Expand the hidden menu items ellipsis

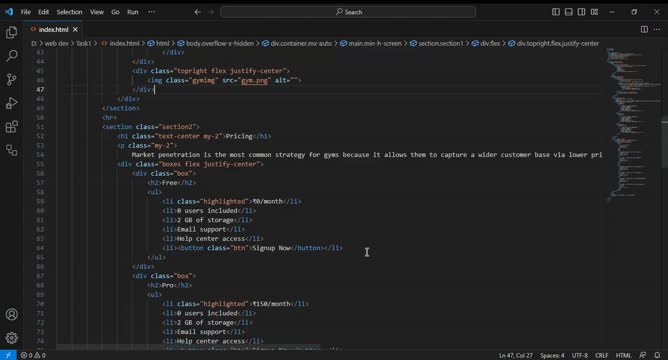(151, 12)
